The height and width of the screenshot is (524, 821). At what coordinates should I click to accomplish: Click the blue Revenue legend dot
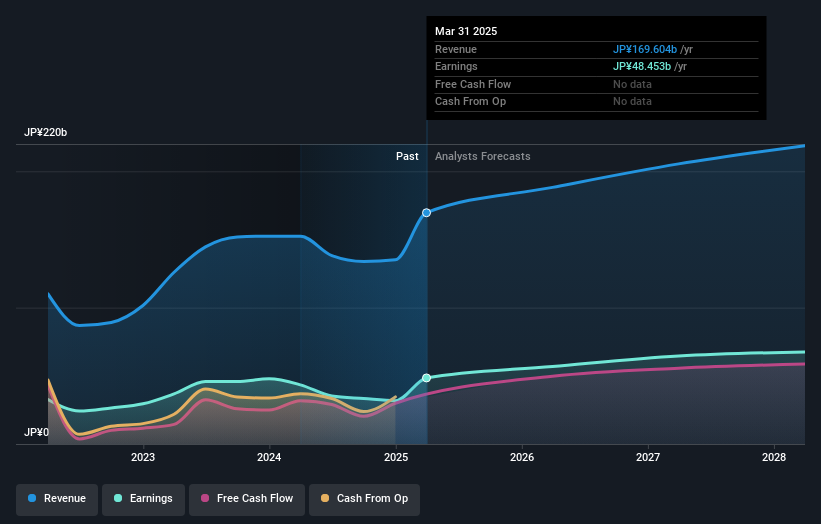click(x=32, y=498)
